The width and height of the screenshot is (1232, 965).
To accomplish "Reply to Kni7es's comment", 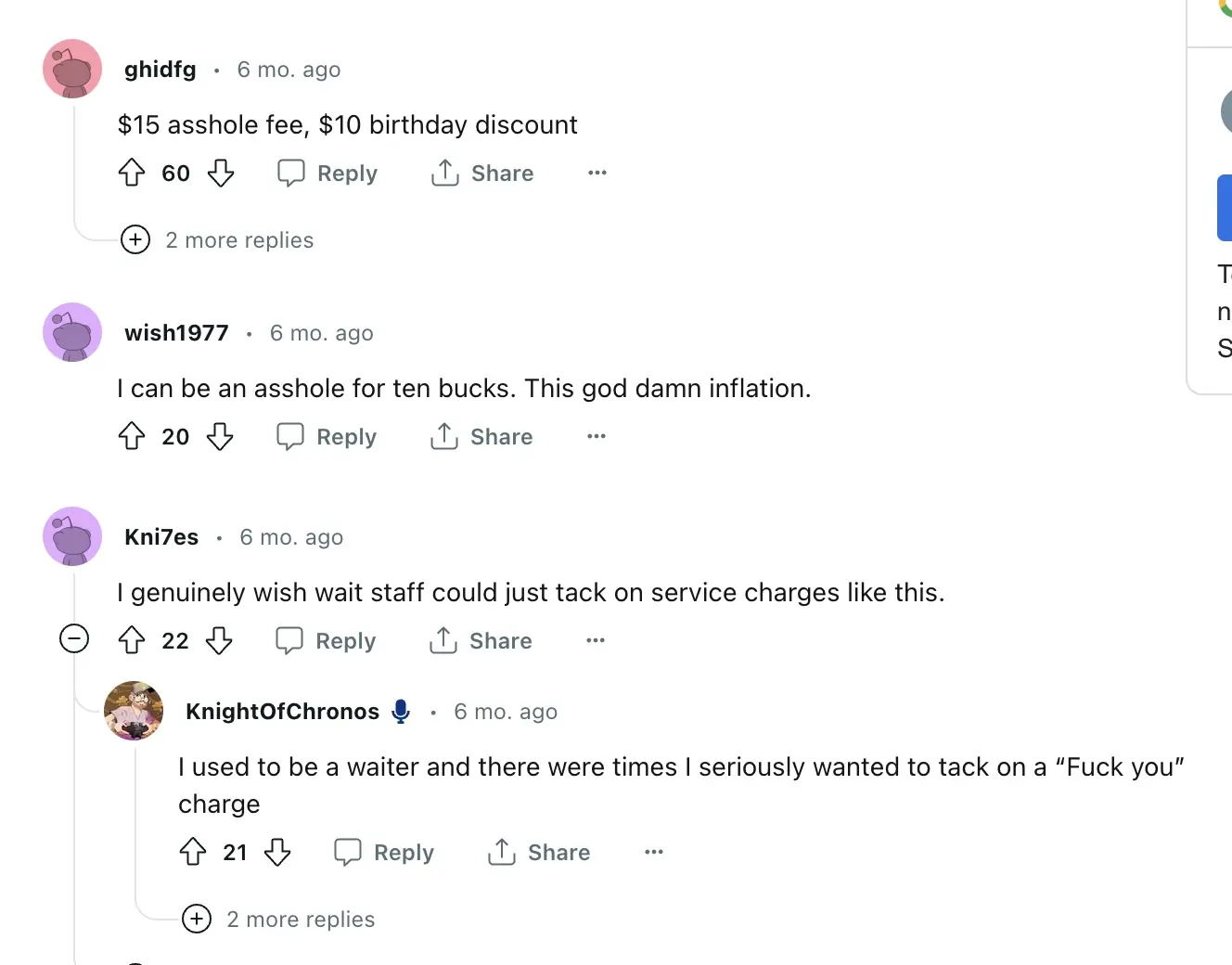I will (327, 641).
